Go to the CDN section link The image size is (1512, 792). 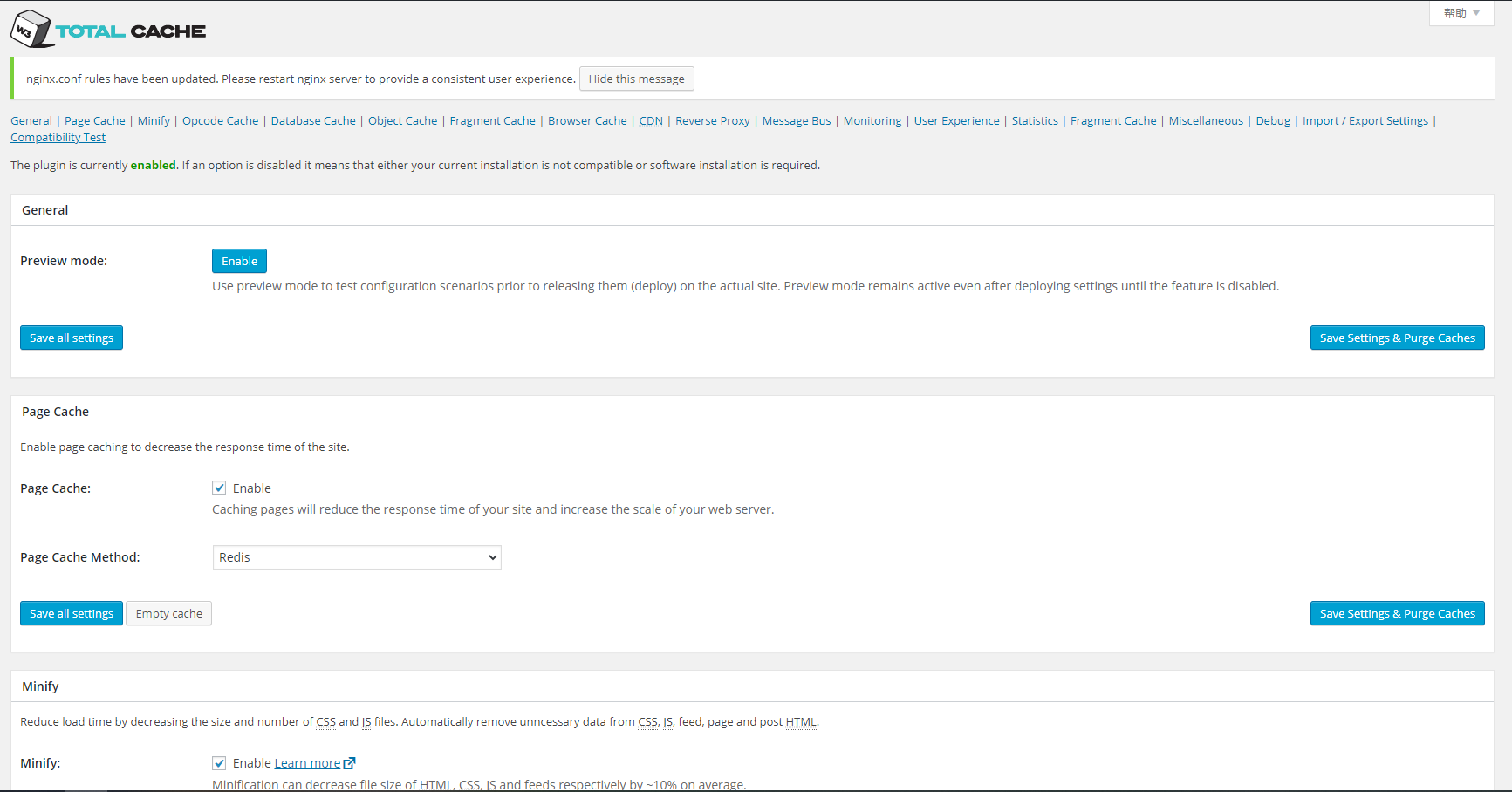(651, 121)
